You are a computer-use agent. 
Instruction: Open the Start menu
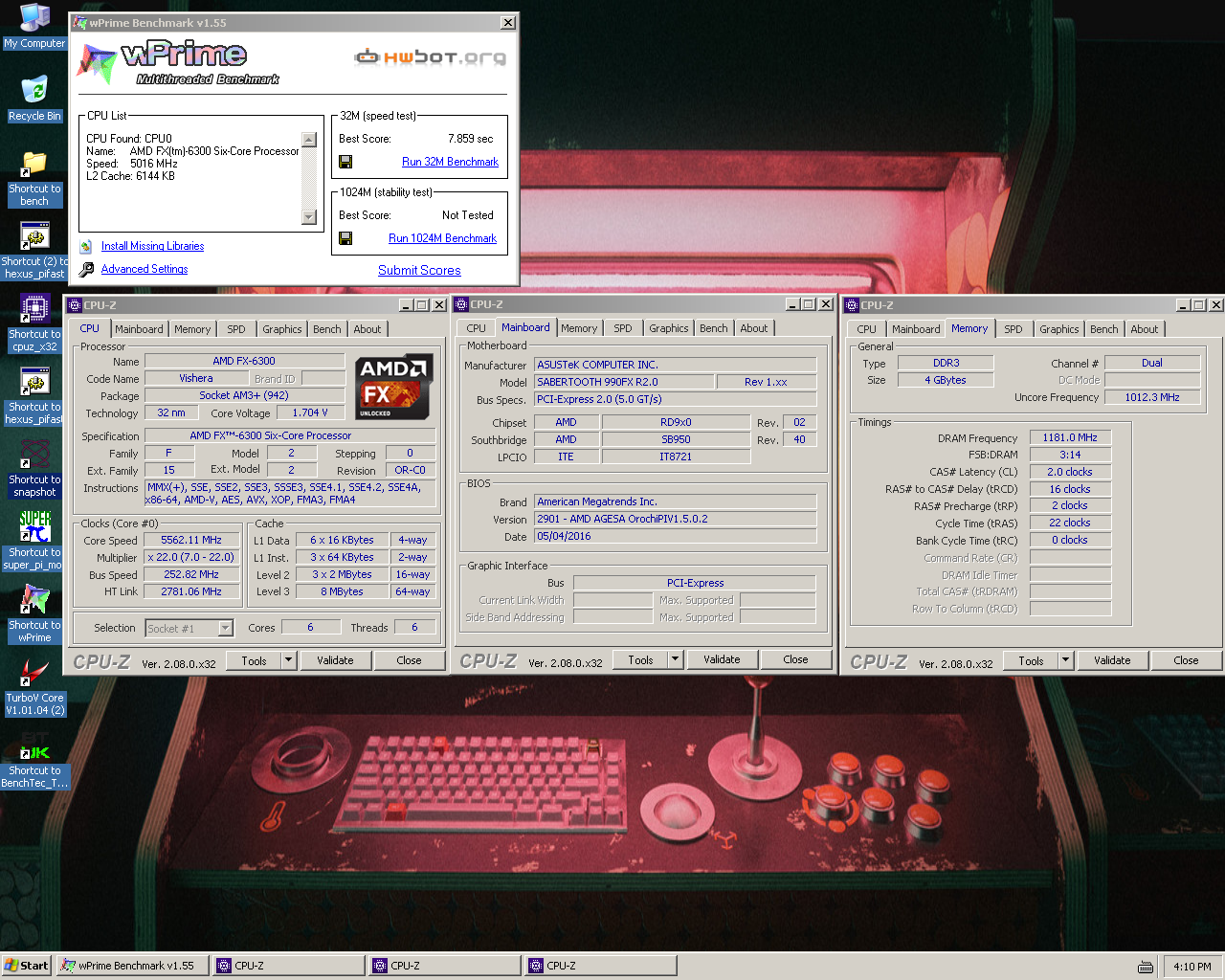coord(26,966)
